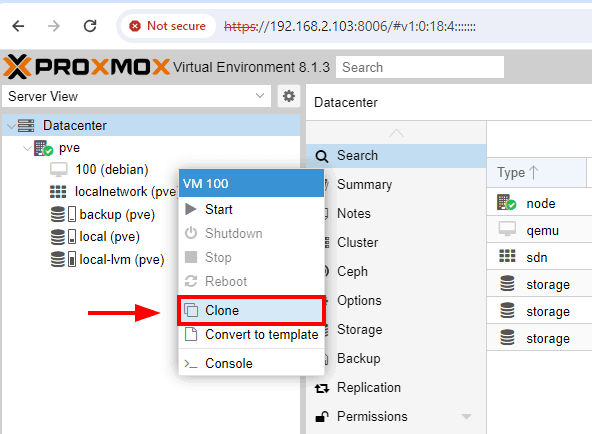Image resolution: width=592 pixels, height=434 pixels.
Task: Click the localnetwork grid icon
Action: 58,192
